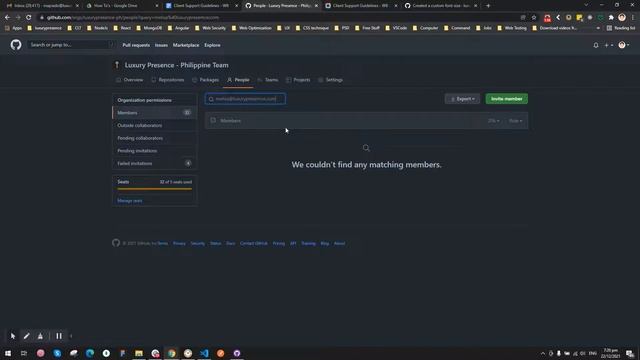Open the Export dropdown
This screenshot has width=640, height=360.
tap(462, 99)
